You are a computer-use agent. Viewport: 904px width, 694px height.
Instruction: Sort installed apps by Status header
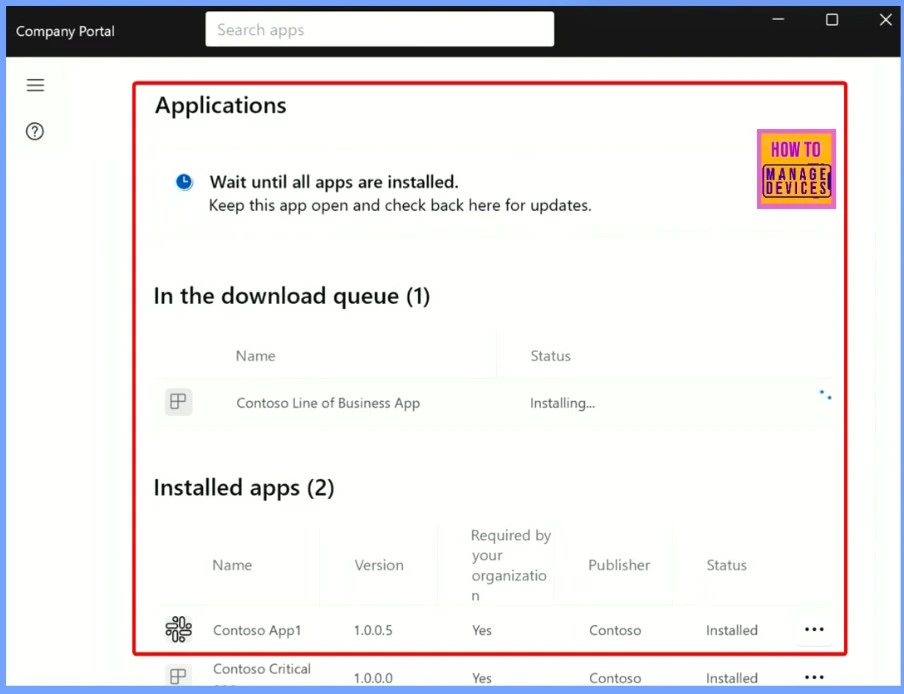point(726,565)
